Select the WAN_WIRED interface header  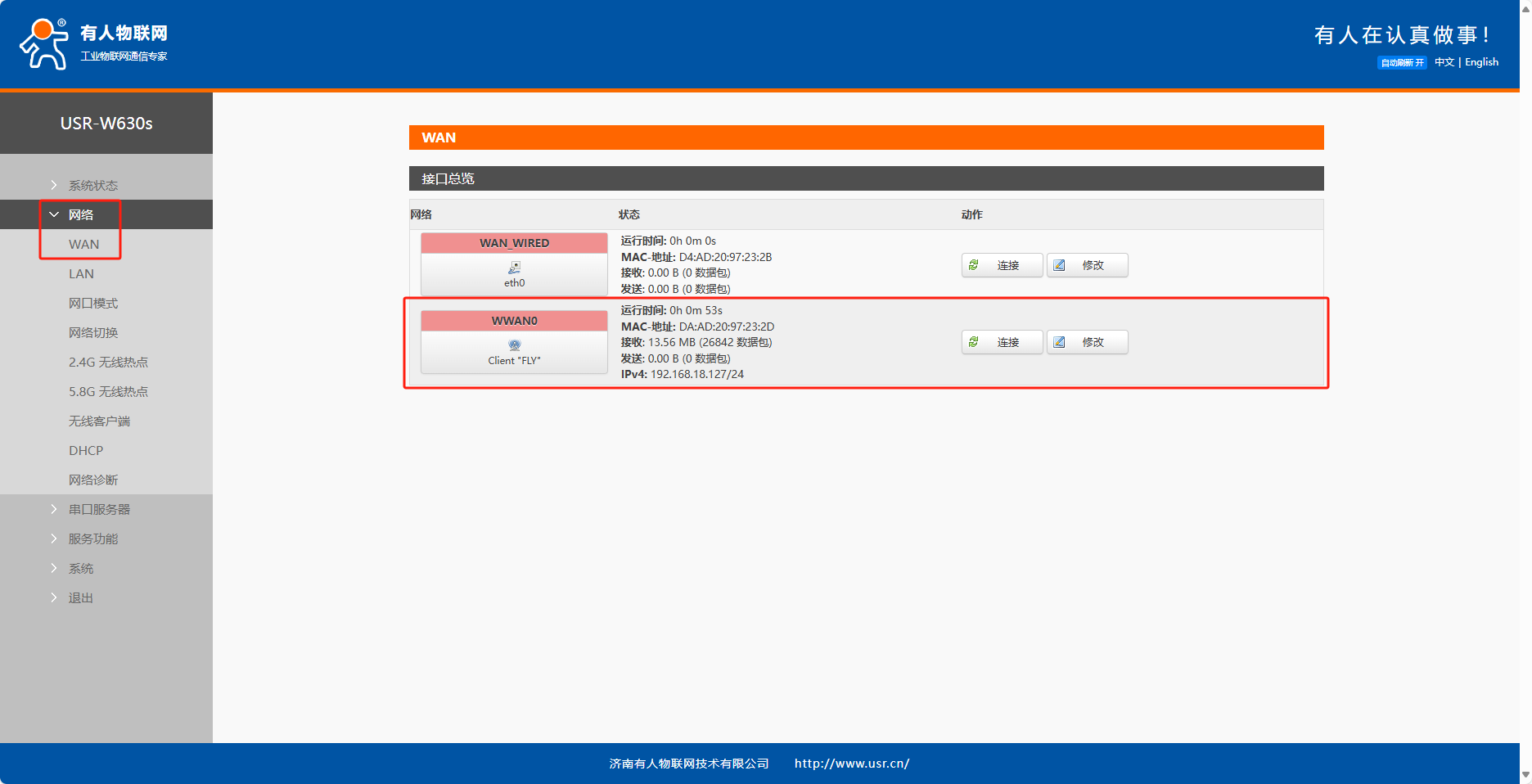click(514, 243)
